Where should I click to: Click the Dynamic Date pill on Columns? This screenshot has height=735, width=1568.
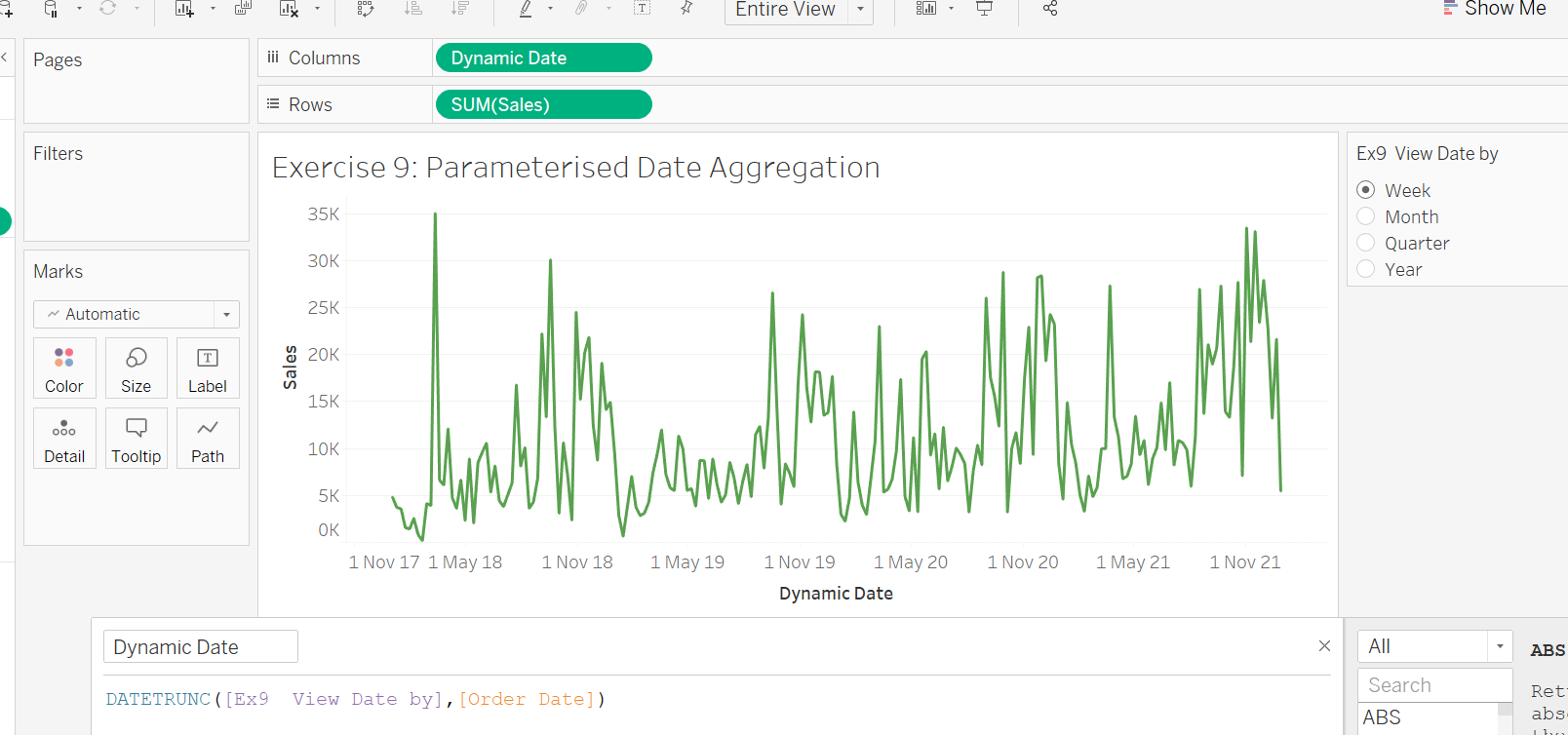543,58
